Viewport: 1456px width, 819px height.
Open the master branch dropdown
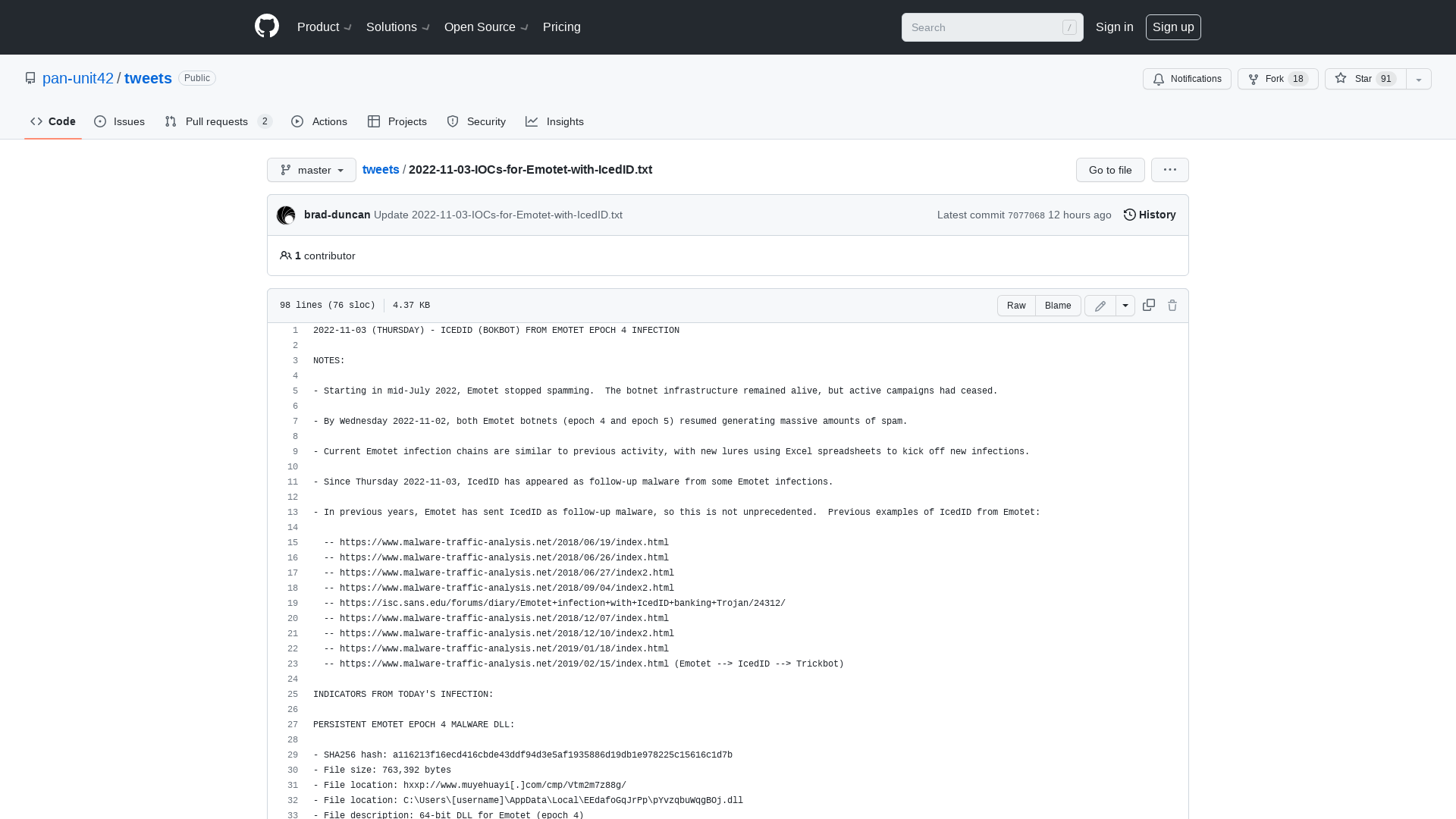tap(311, 170)
